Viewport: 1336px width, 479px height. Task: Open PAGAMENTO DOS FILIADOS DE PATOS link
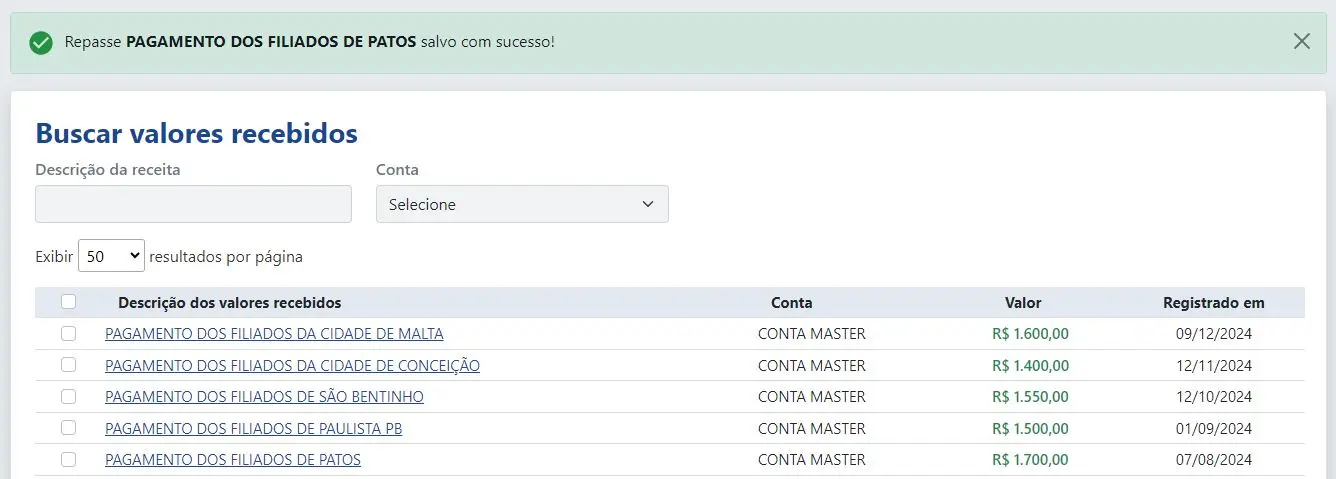tap(233, 460)
